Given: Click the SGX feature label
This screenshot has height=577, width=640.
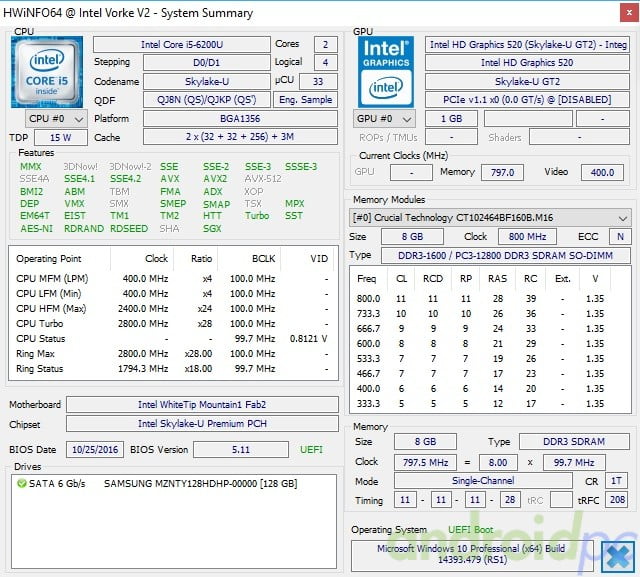Looking at the screenshot, I should pyautogui.click(x=212, y=229).
